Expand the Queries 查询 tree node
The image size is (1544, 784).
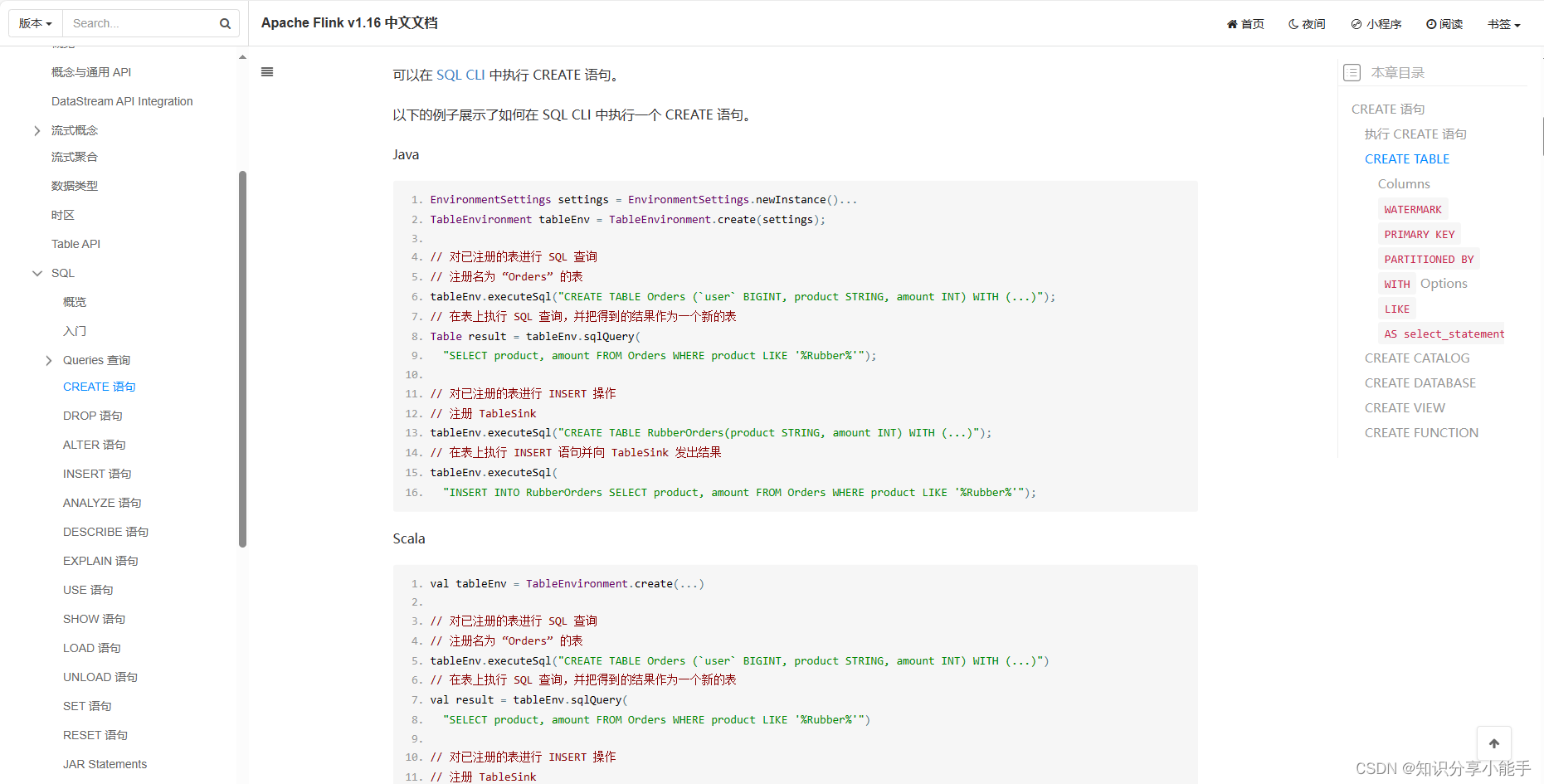[x=49, y=360]
